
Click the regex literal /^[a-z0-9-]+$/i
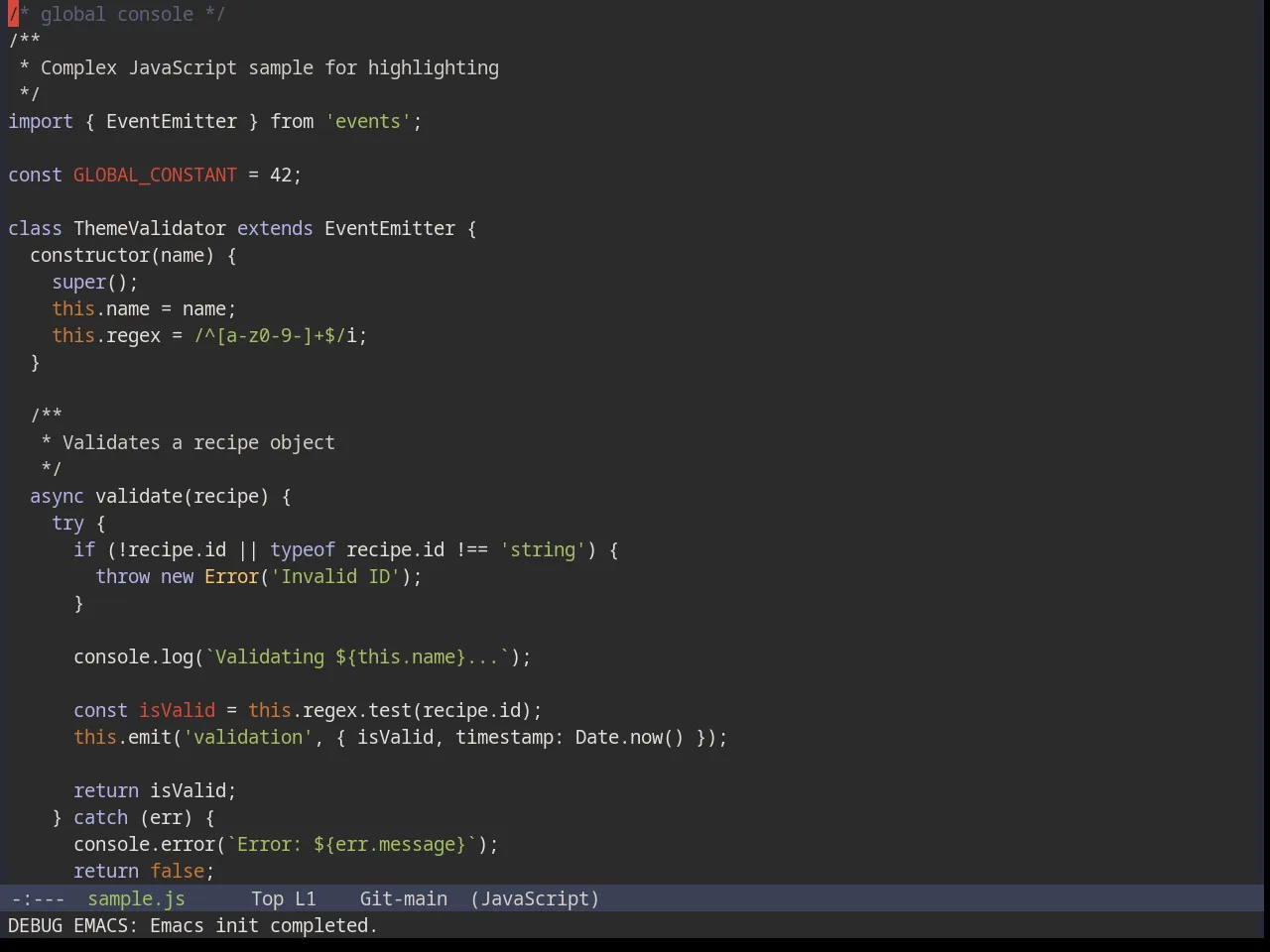point(275,335)
